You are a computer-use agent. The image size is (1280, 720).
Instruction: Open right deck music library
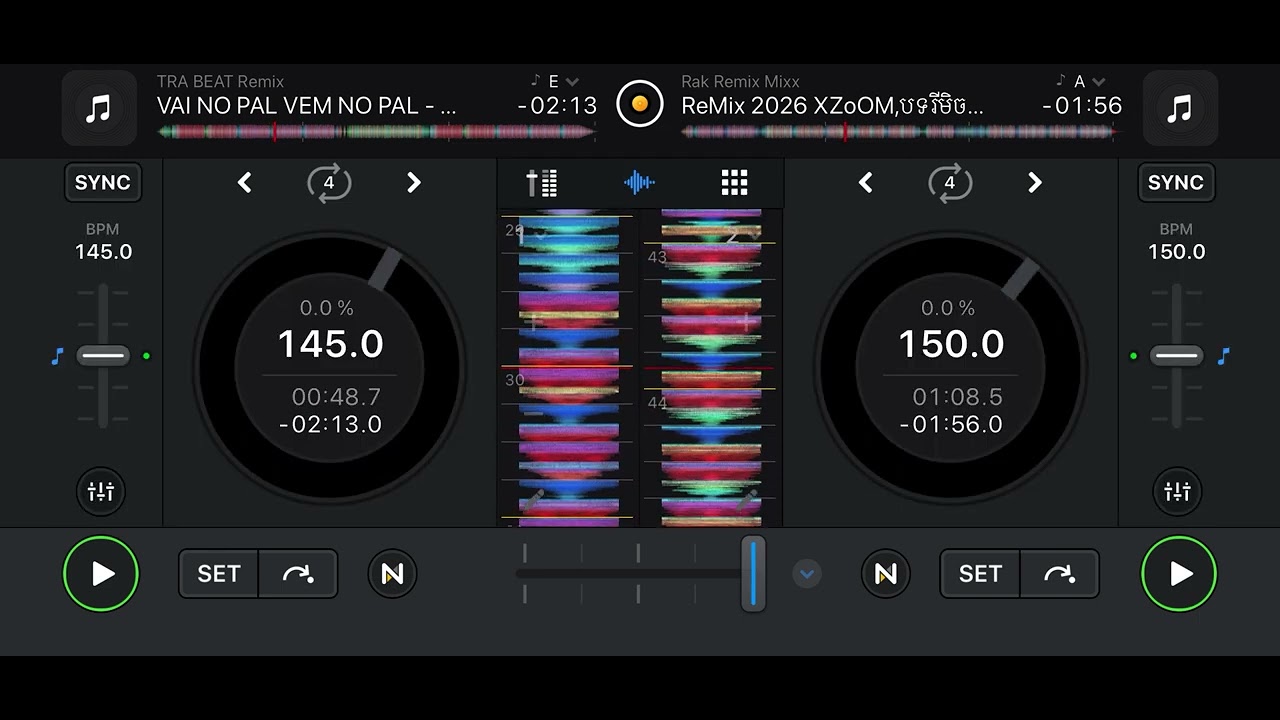point(1180,108)
